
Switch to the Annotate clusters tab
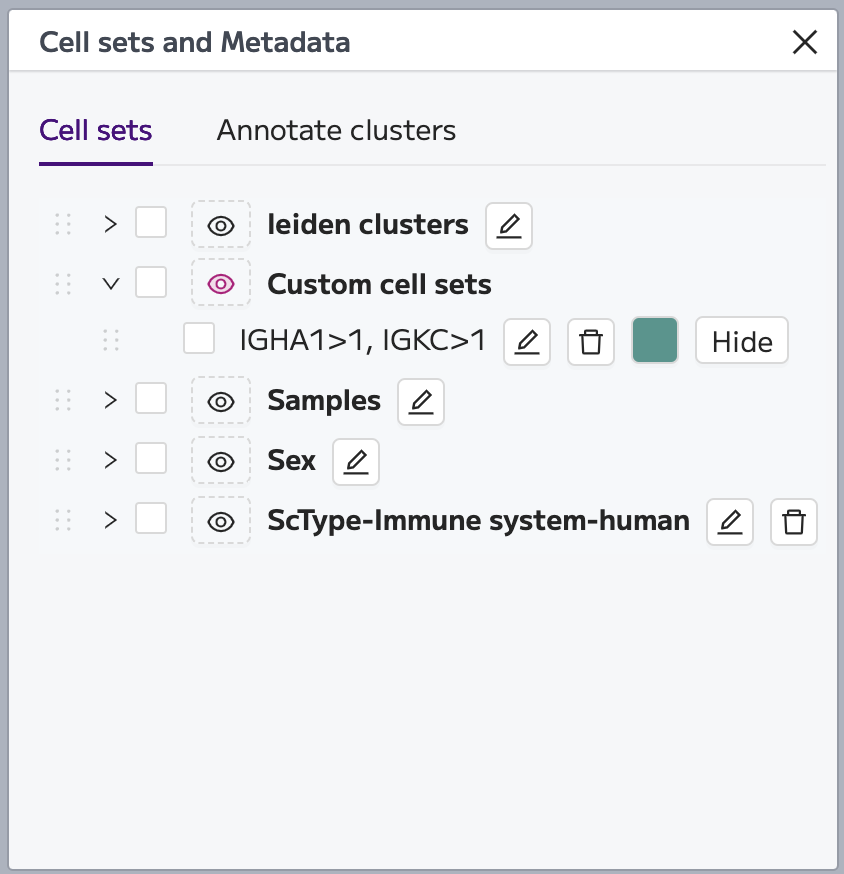[336, 130]
